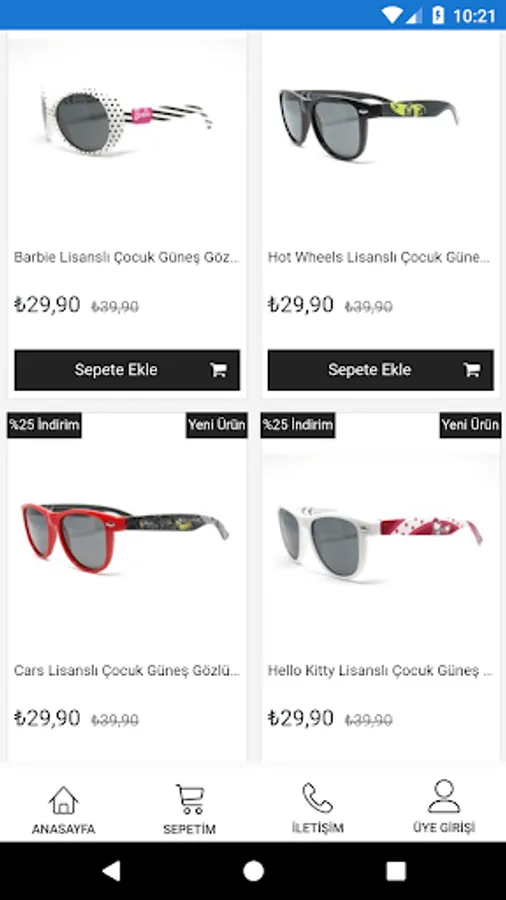
Task: Tap the Android recent apps square icon
Action: coord(396,871)
